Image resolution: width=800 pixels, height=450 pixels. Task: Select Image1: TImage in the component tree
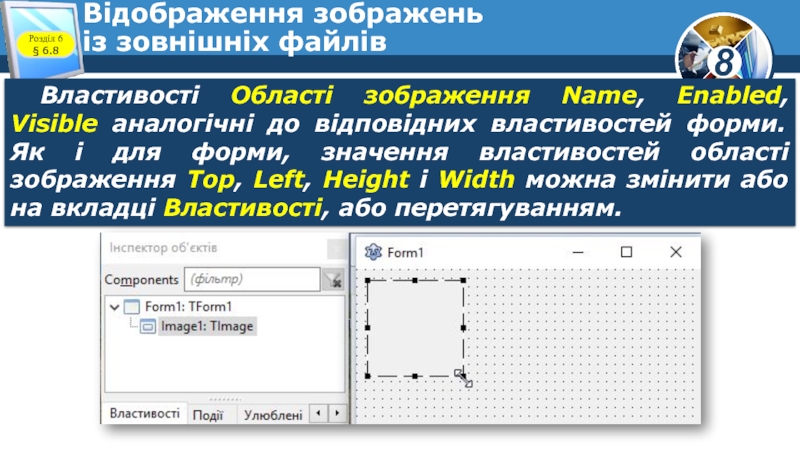pos(208,326)
